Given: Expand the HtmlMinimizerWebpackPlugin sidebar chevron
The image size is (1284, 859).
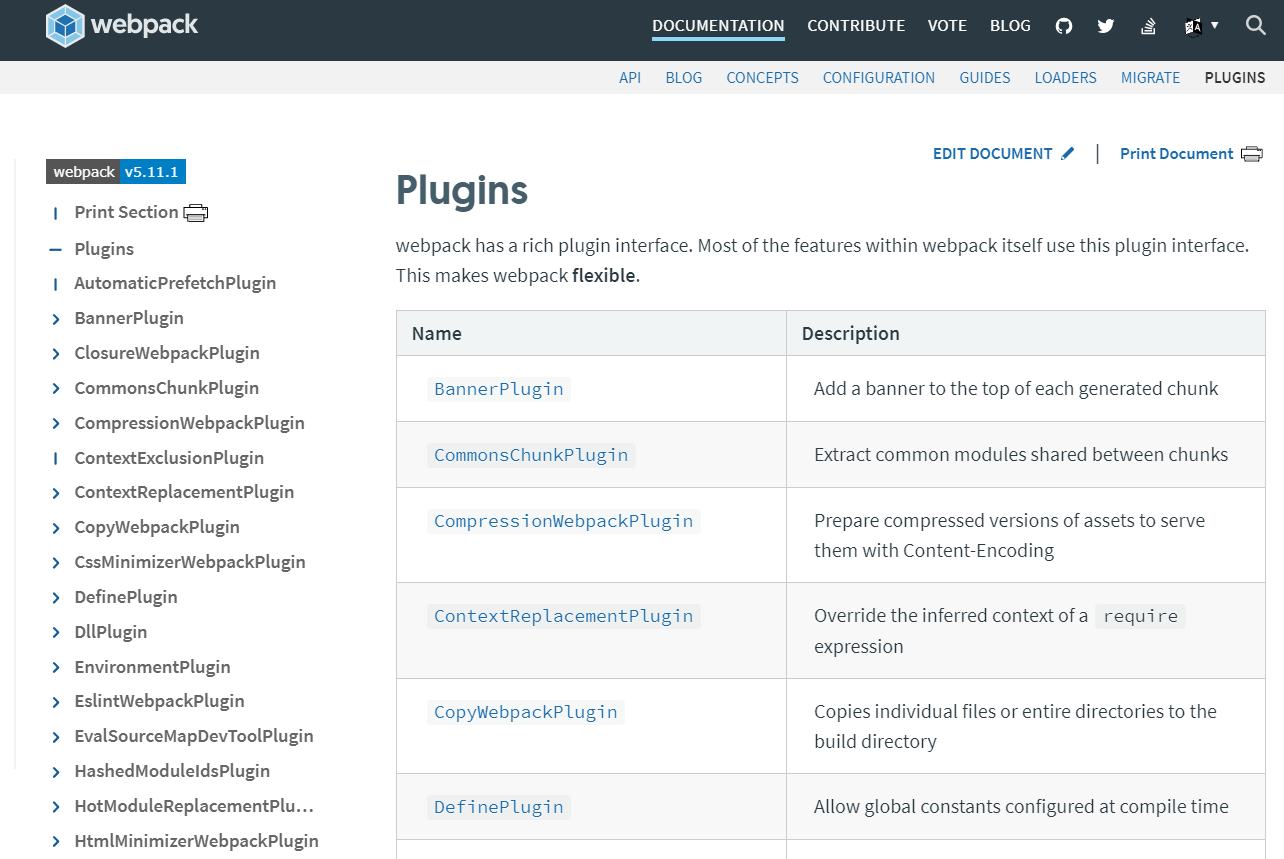Looking at the screenshot, I should click(56, 841).
